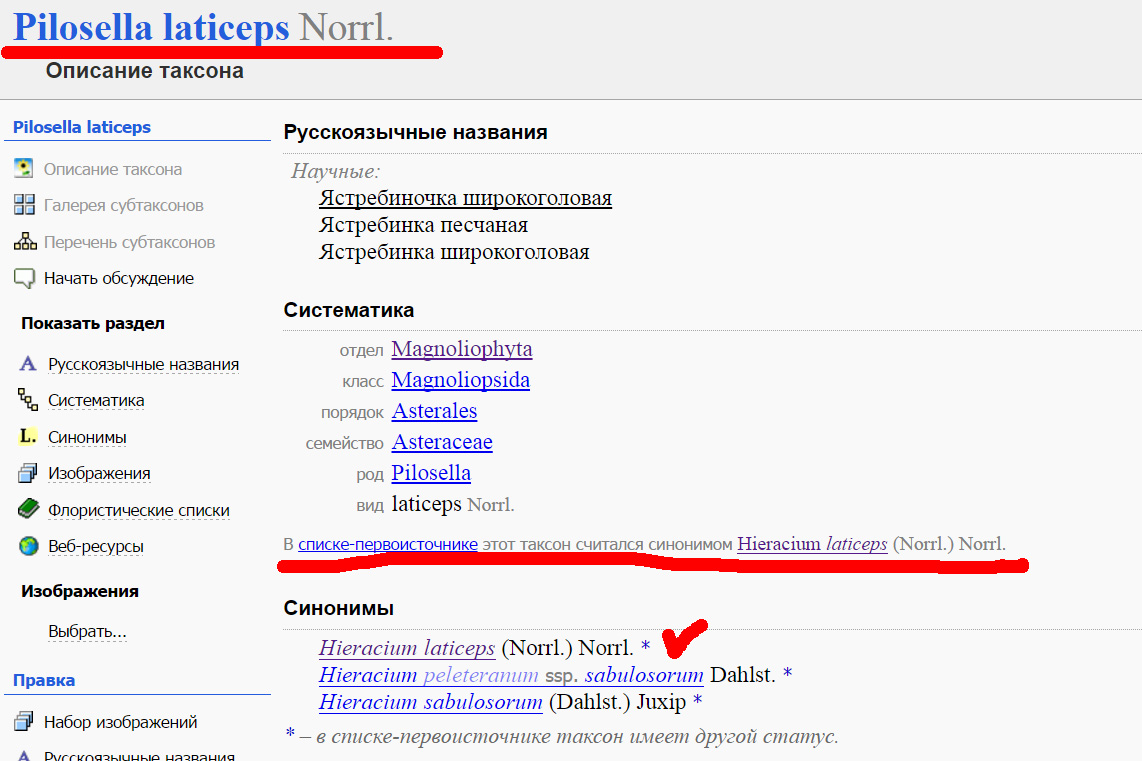Click the Набор изображений icon under Правка
Image resolution: width=1142 pixels, height=761 pixels.
tap(25, 722)
